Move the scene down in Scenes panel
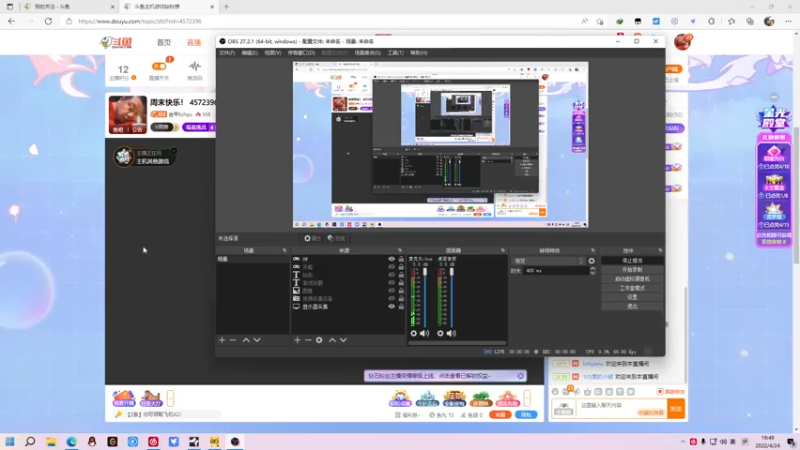The height and width of the screenshot is (450, 800). click(257, 340)
